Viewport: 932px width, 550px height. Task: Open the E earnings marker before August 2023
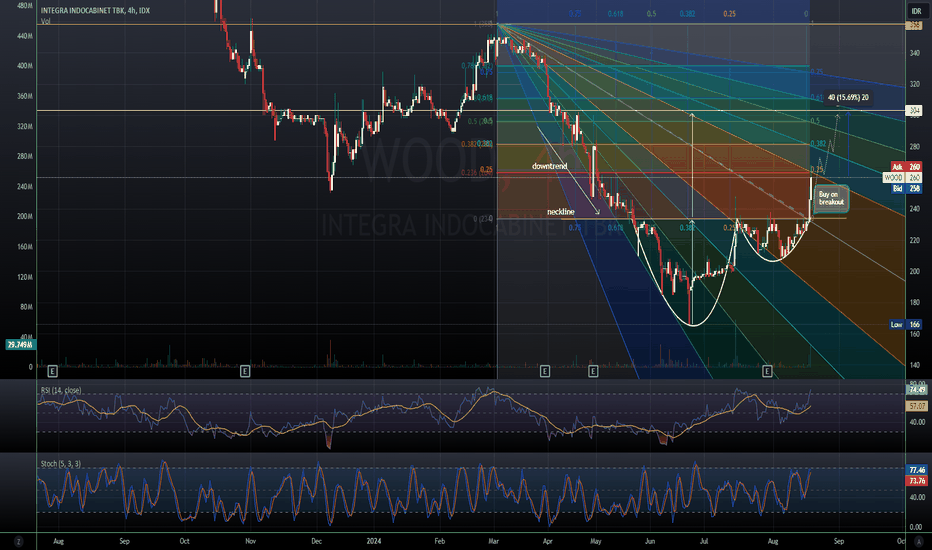(x=52, y=372)
